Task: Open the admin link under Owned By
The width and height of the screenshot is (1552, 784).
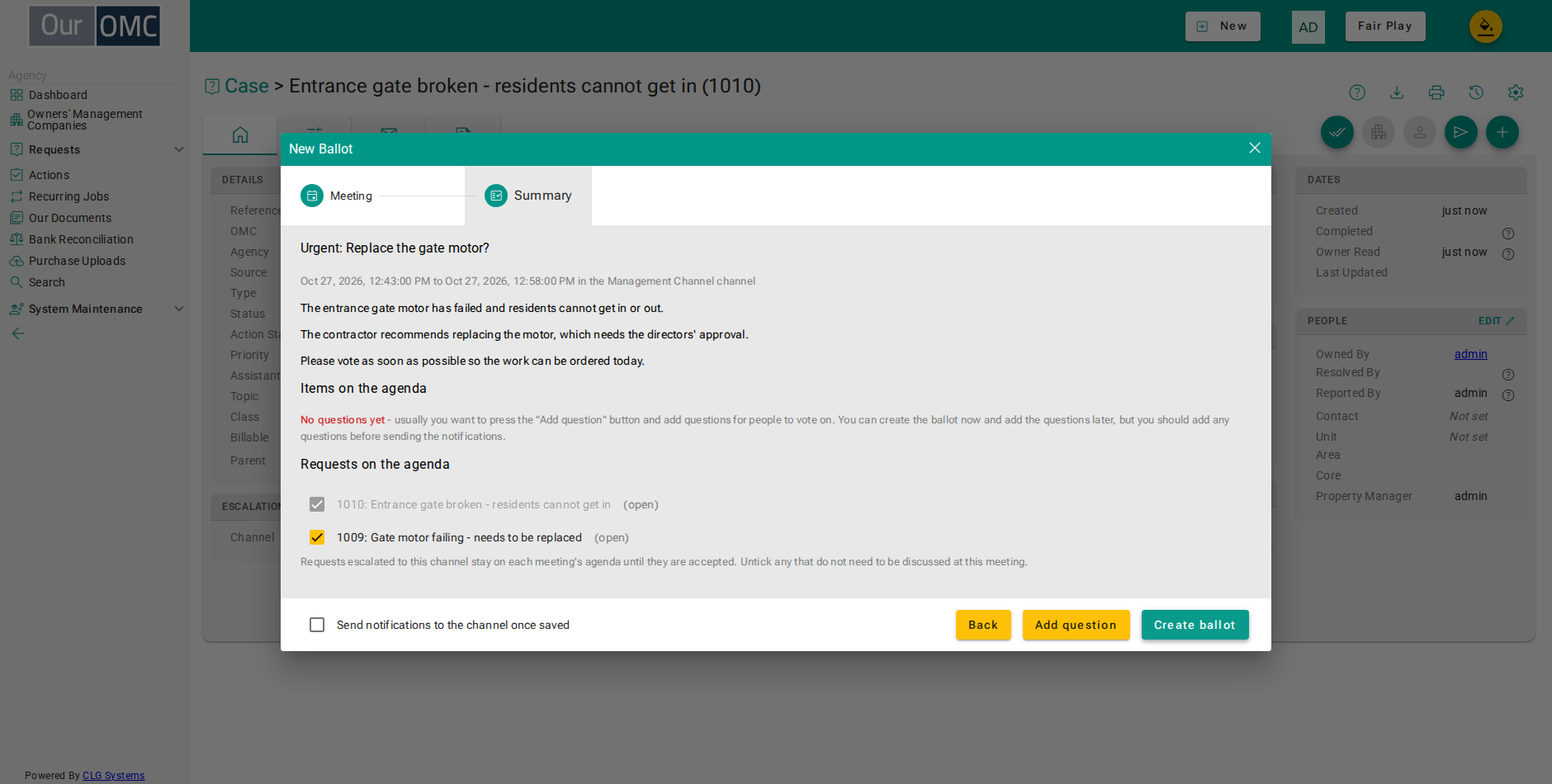Action: click(x=1471, y=354)
